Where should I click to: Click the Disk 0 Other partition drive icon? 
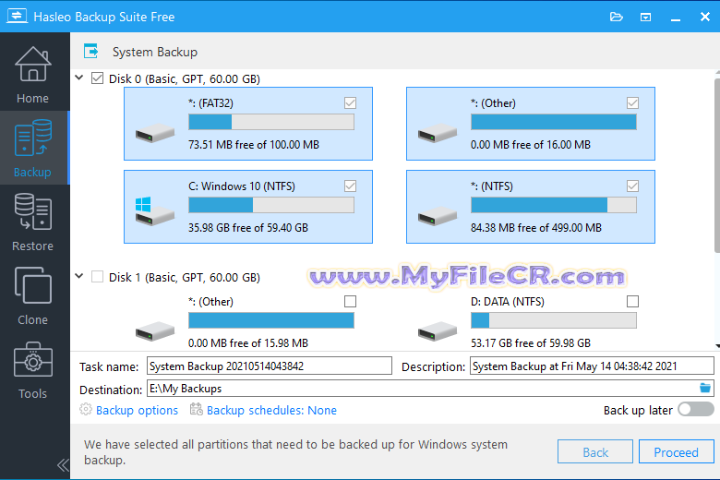coord(437,133)
